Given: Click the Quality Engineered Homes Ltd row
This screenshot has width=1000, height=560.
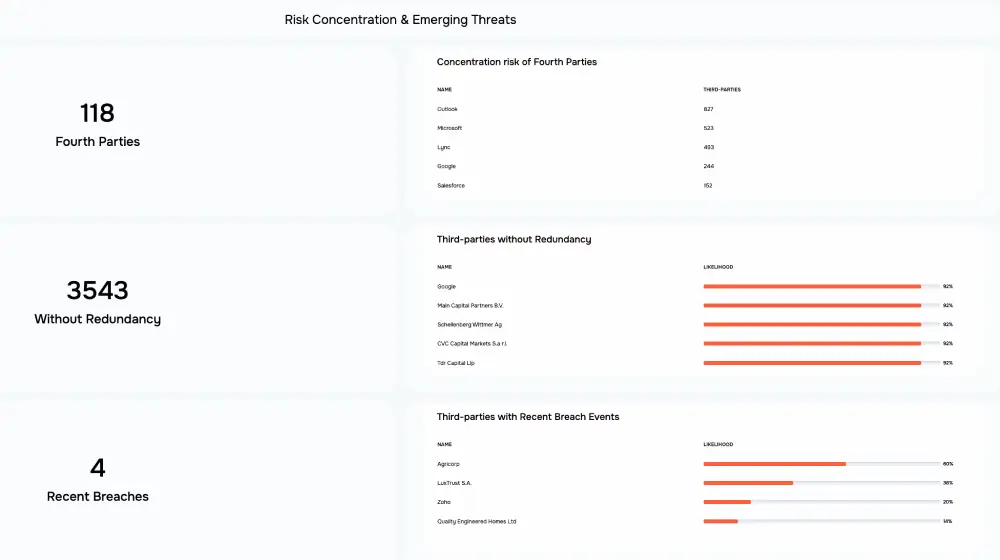Looking at the screenshot, I should (476, 521).
